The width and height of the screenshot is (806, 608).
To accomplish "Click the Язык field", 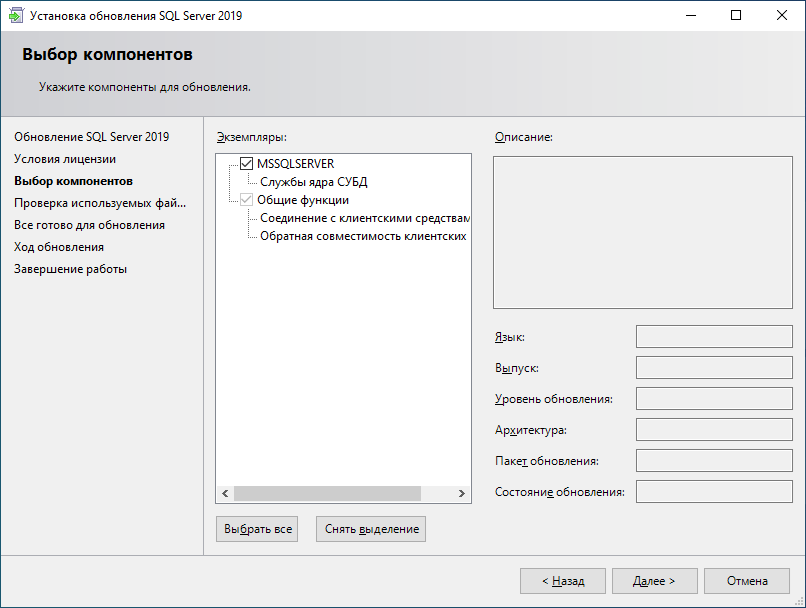I will 714,337.
